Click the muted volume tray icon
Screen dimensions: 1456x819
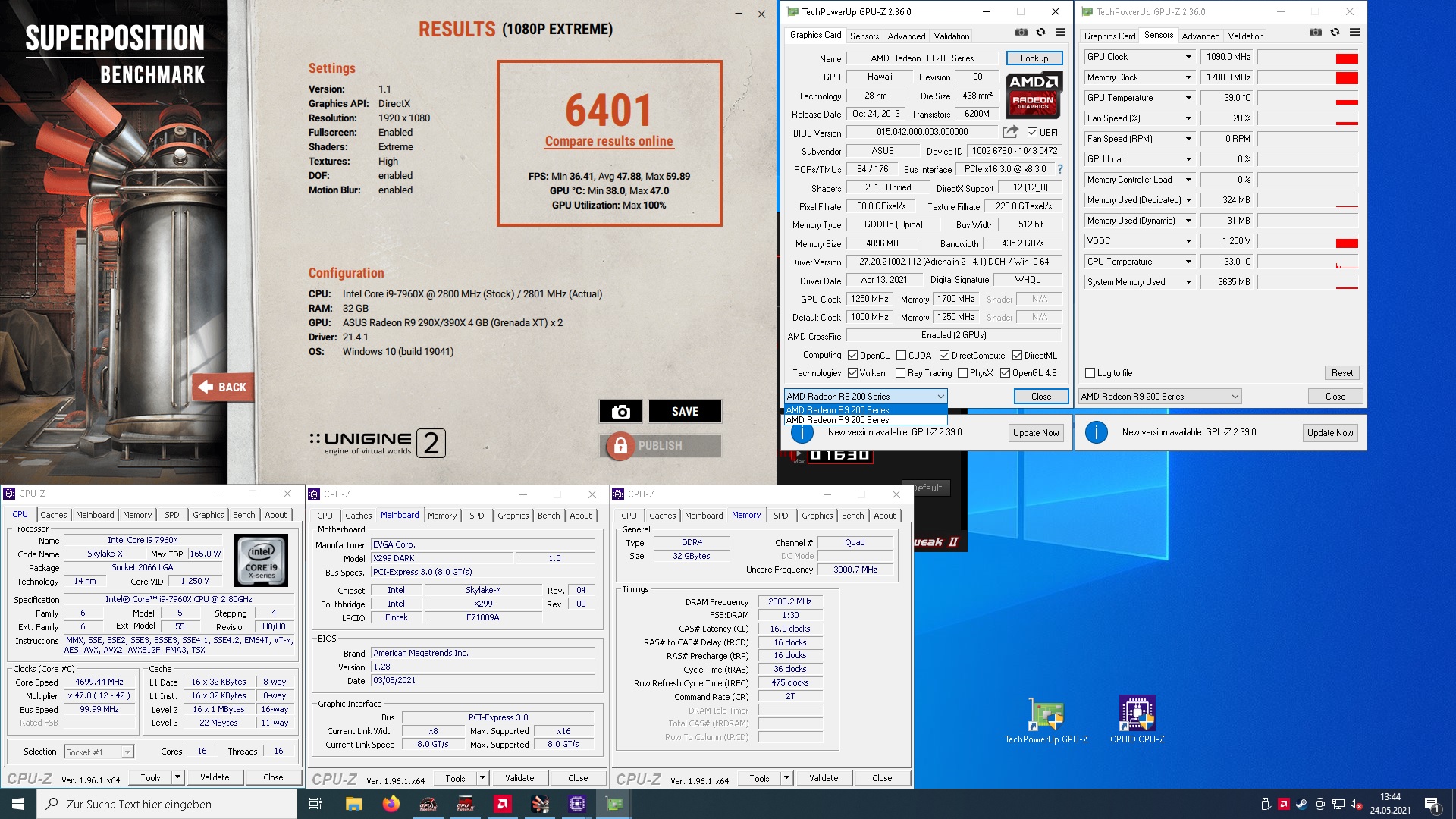pos(1356,804)
